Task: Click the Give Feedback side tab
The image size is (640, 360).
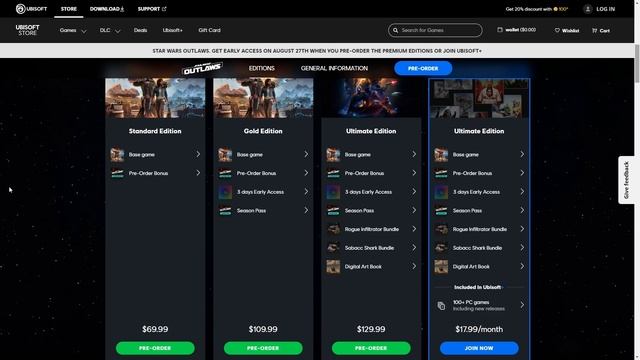Action: pos(626,180)
